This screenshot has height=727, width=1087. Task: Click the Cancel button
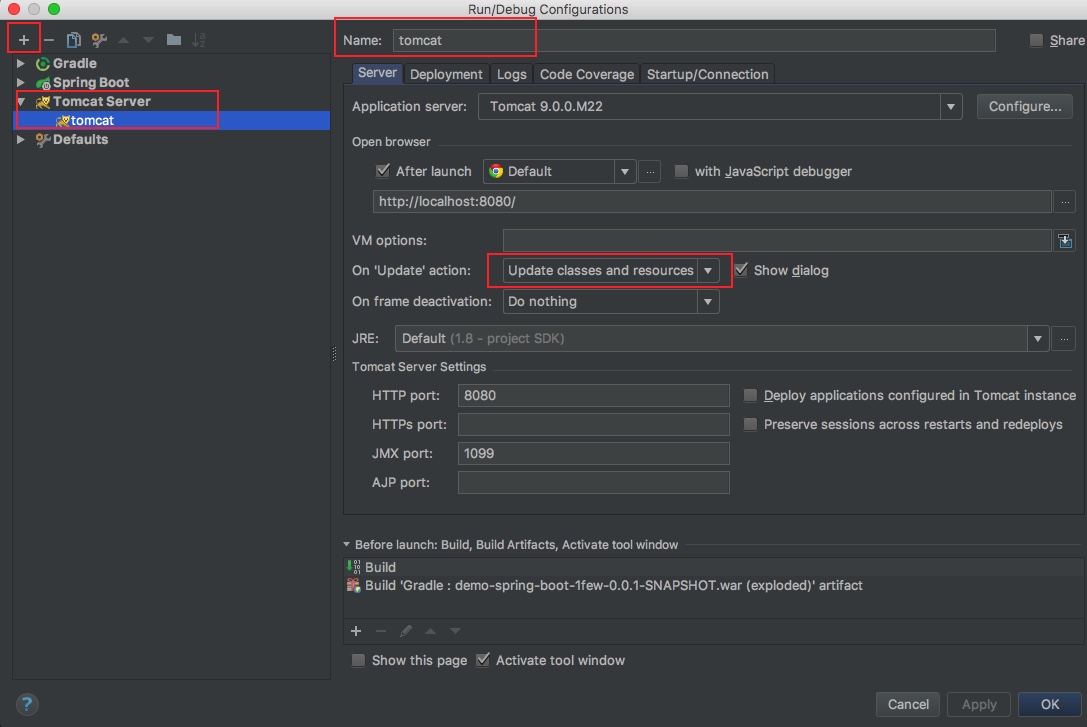(908, 704)
